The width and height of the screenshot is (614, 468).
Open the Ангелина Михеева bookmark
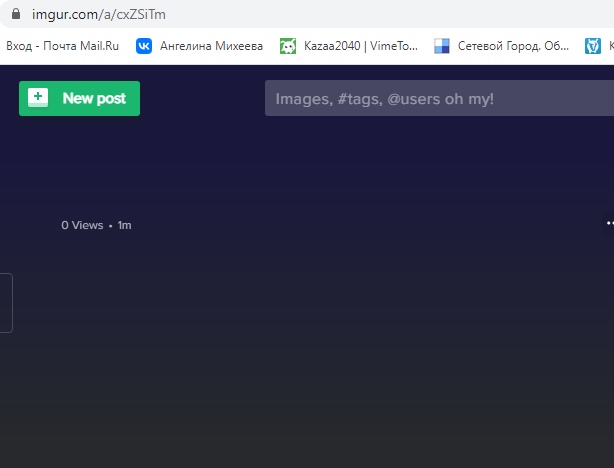[211, 45]
